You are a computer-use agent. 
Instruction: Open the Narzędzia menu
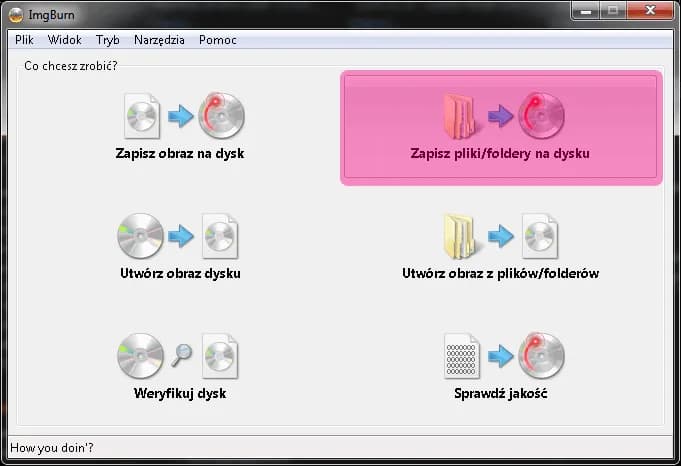(x=159, y=40)
